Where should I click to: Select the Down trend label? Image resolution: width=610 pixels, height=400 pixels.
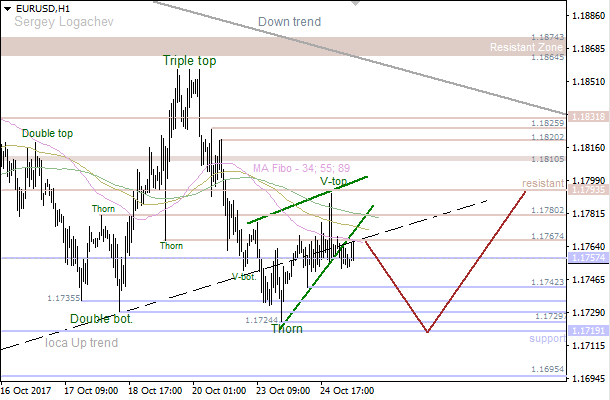pos(290,22)
